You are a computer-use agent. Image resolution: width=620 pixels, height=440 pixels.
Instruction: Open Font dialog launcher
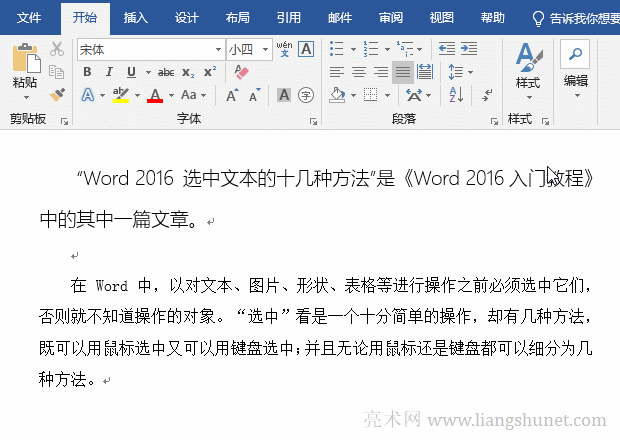click(x=314, y=121)
